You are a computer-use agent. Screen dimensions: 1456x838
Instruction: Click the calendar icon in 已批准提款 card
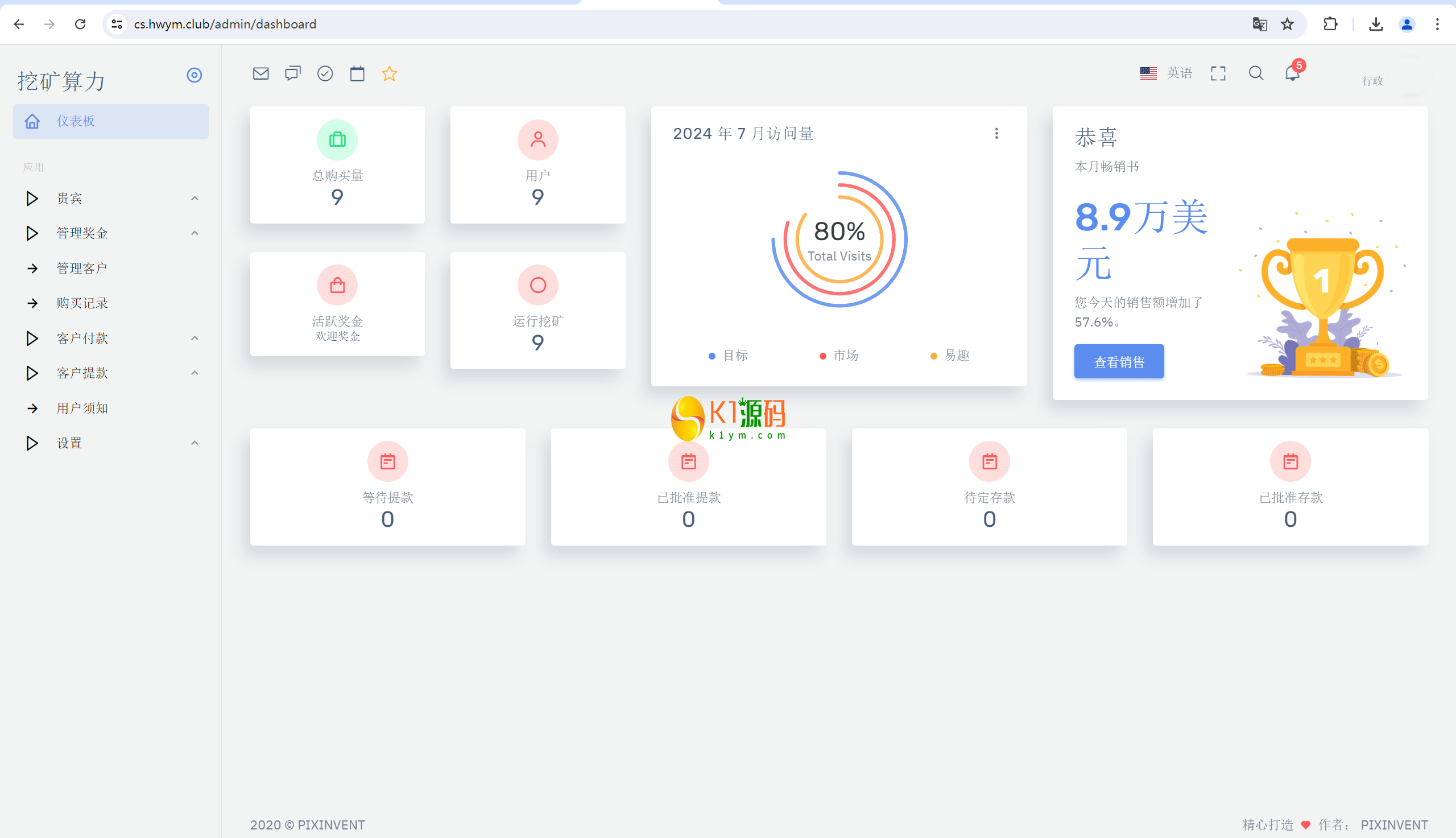[x=689, y=461]
